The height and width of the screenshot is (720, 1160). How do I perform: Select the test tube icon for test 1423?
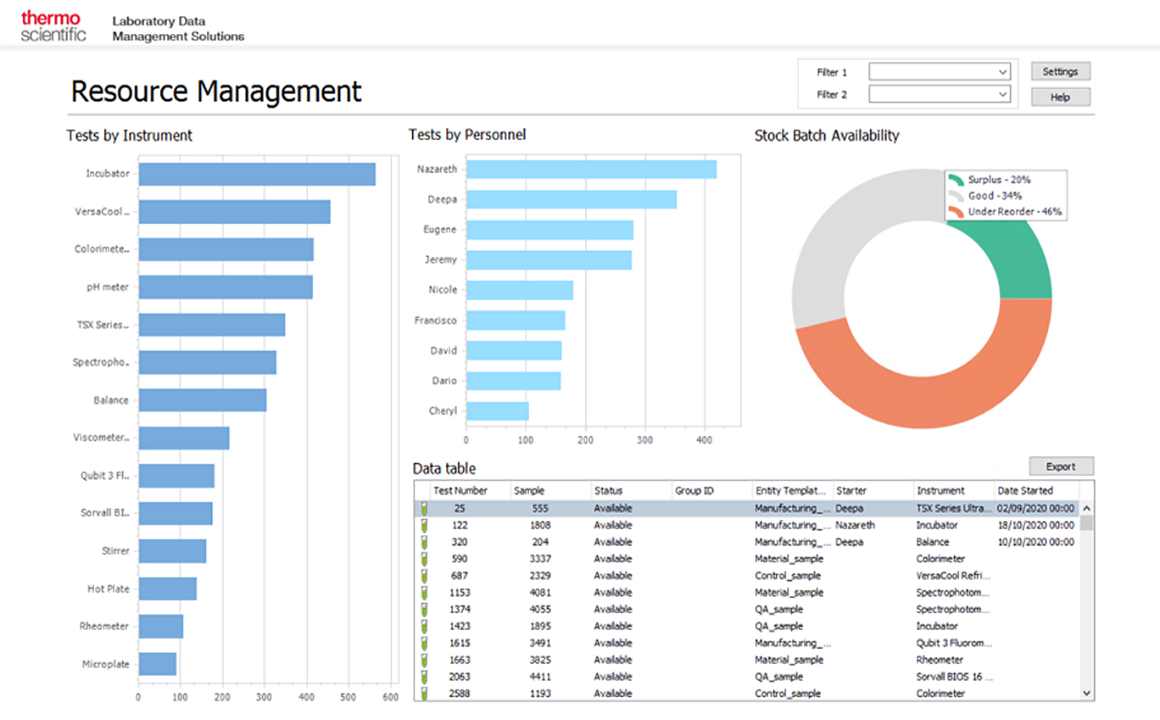(423, 626)
